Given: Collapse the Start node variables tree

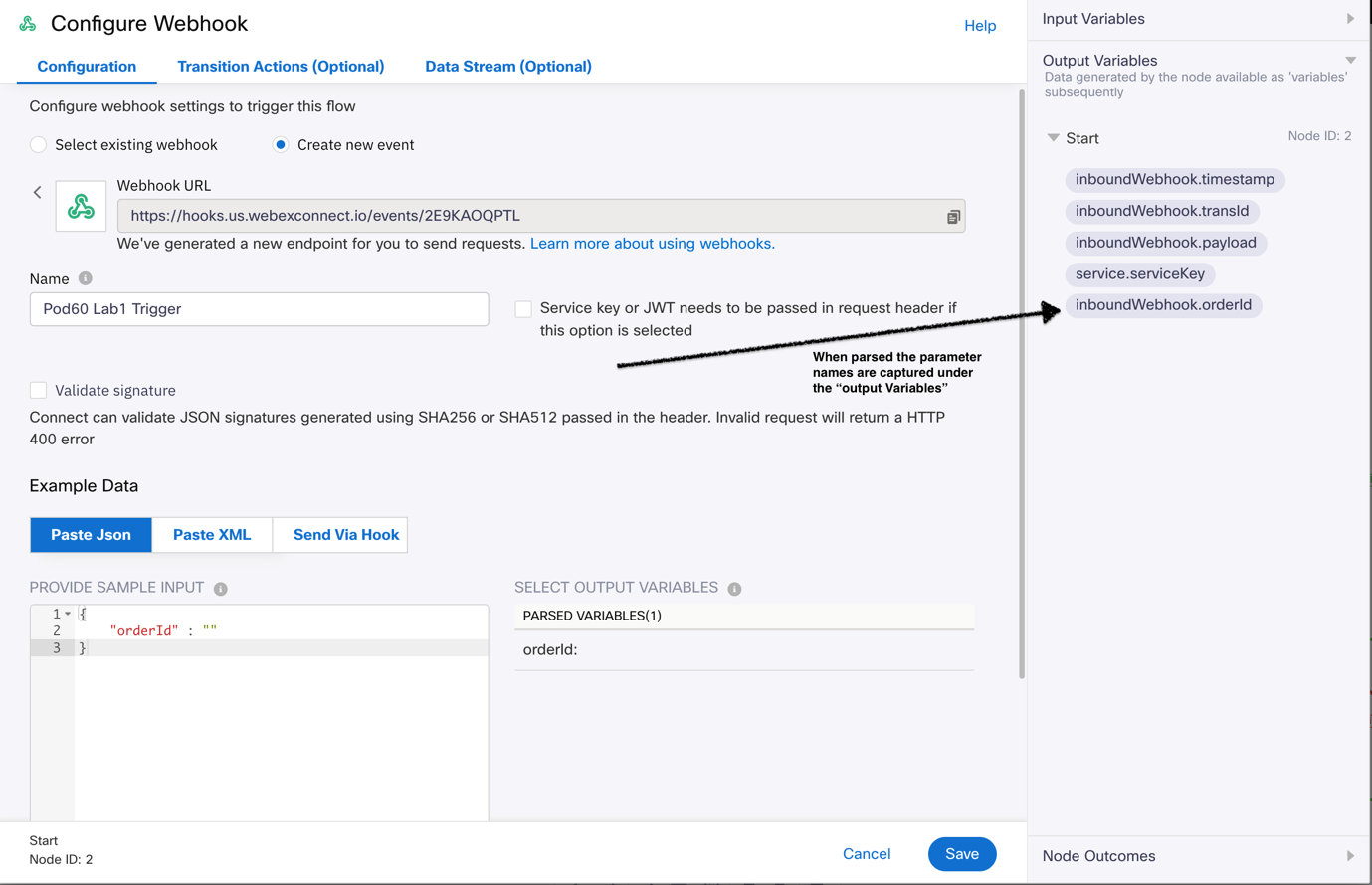Looking at the screenshot, I should click(x=1053, y=138).
